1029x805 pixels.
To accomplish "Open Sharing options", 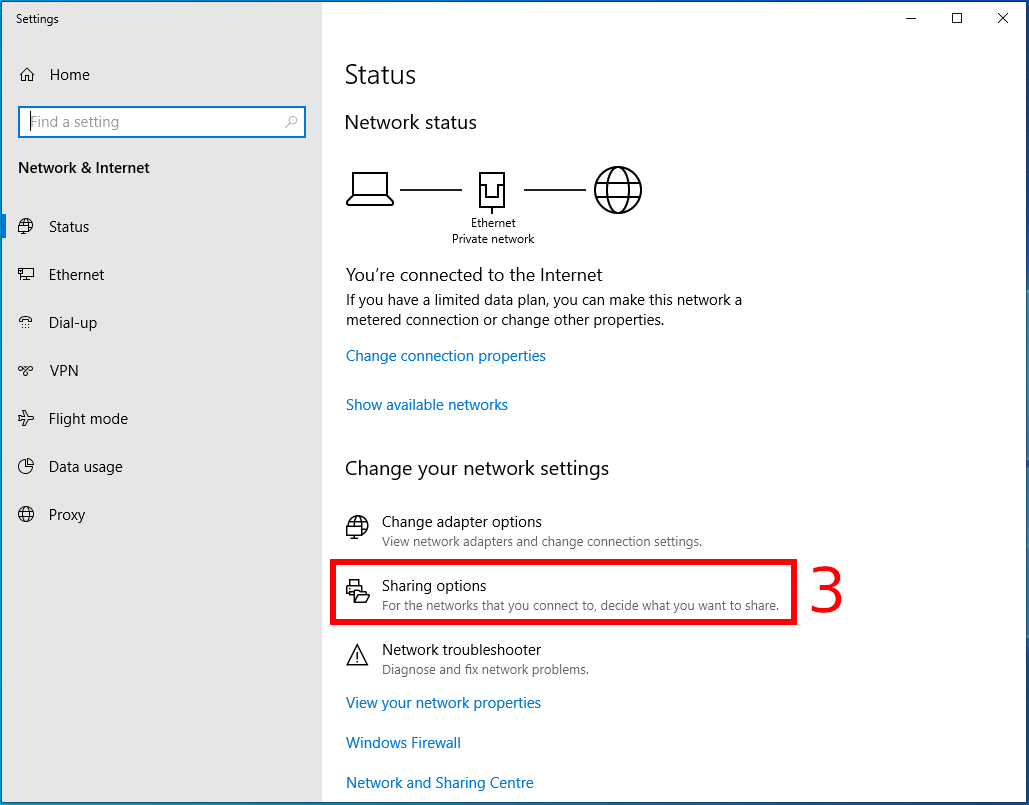I will [434, 586].
